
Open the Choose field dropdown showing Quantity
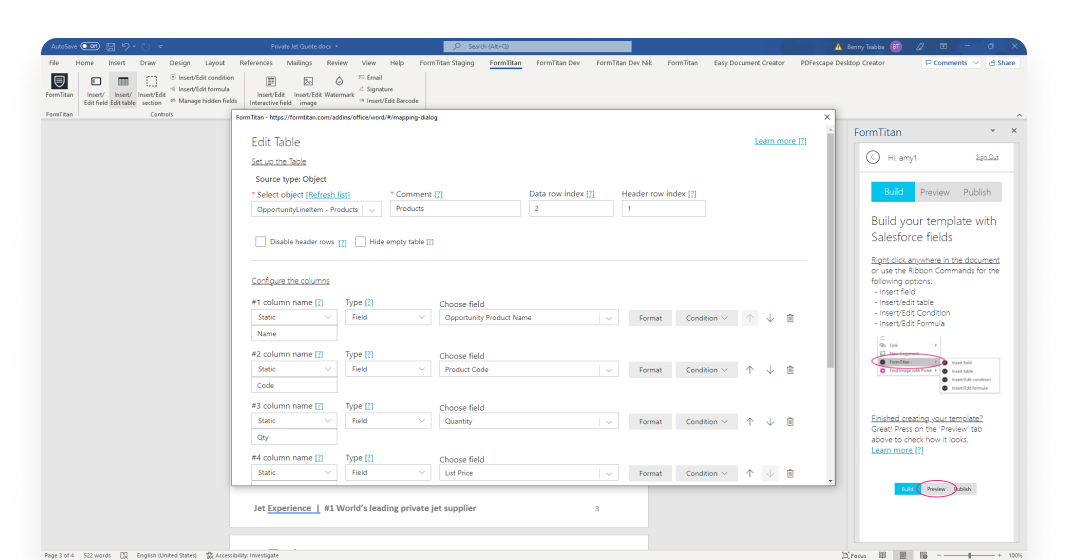click(529, 422)
